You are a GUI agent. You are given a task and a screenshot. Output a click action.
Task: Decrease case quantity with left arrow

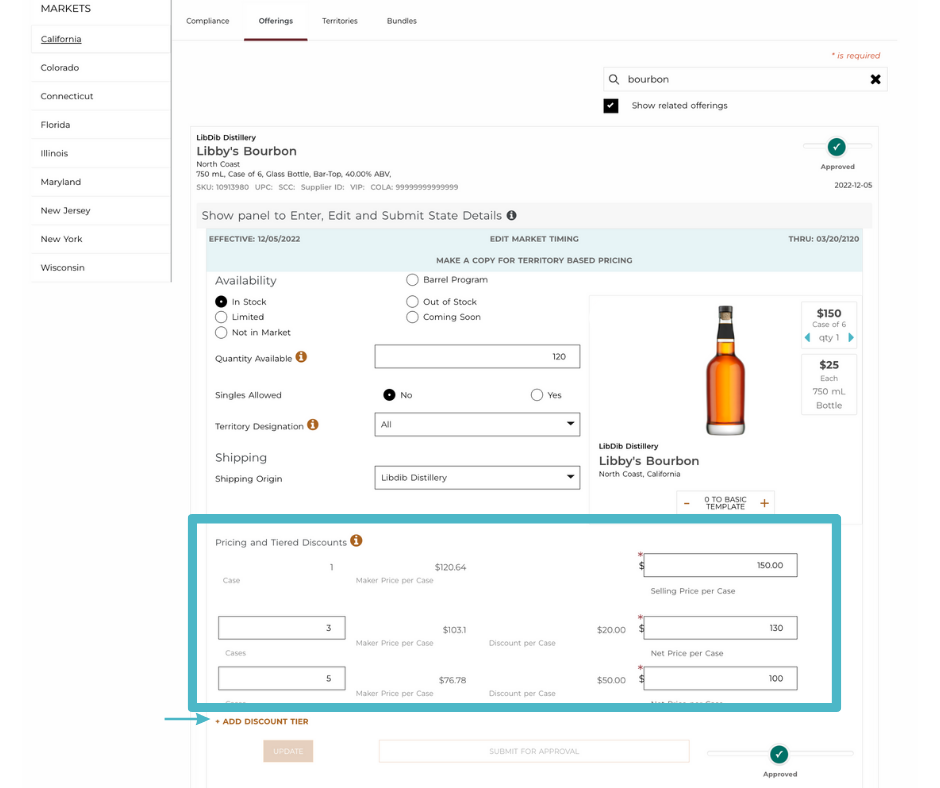point(808,338)
